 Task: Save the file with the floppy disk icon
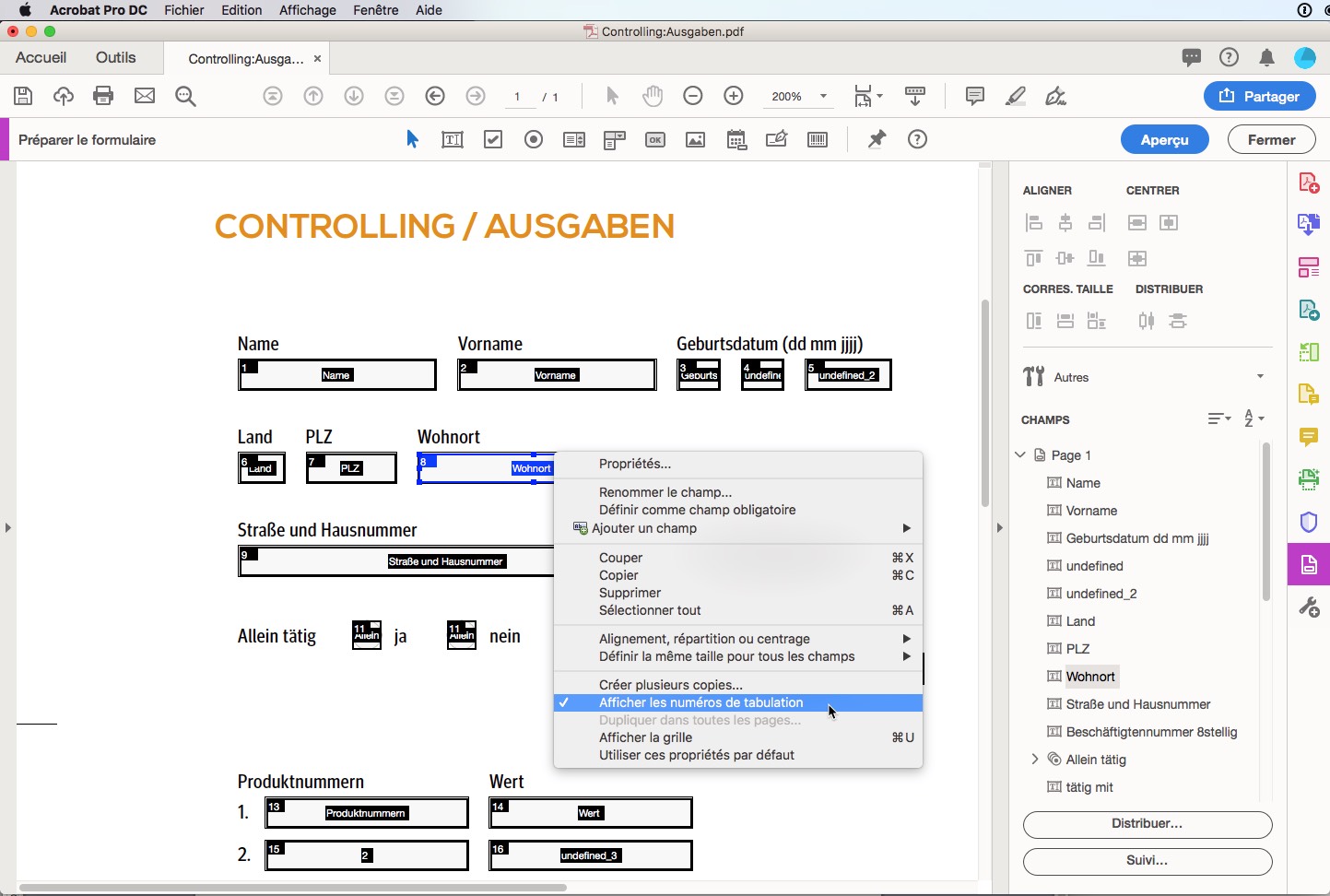(23, 96)
